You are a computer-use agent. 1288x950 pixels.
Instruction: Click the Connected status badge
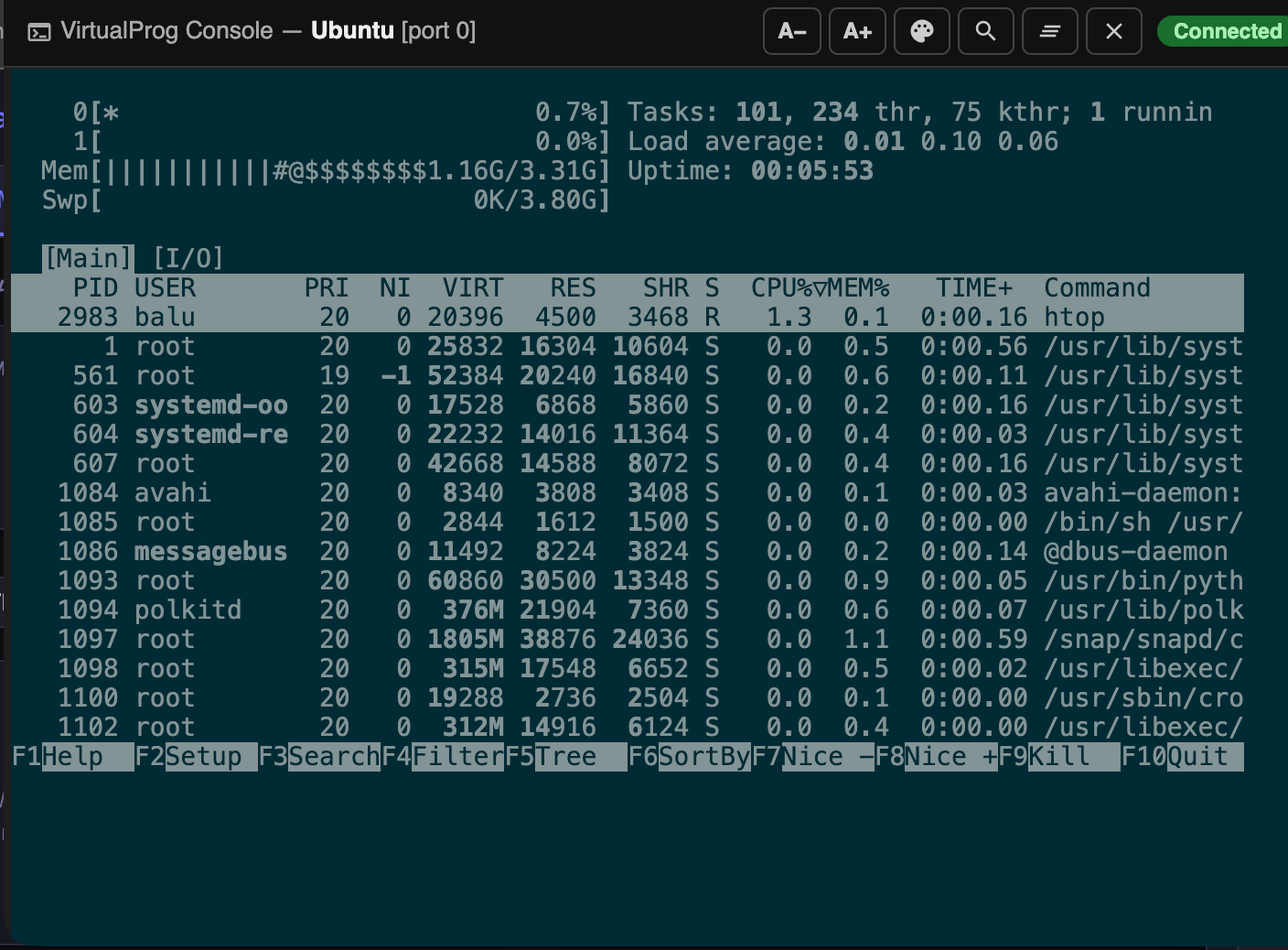pos(1223,31)
